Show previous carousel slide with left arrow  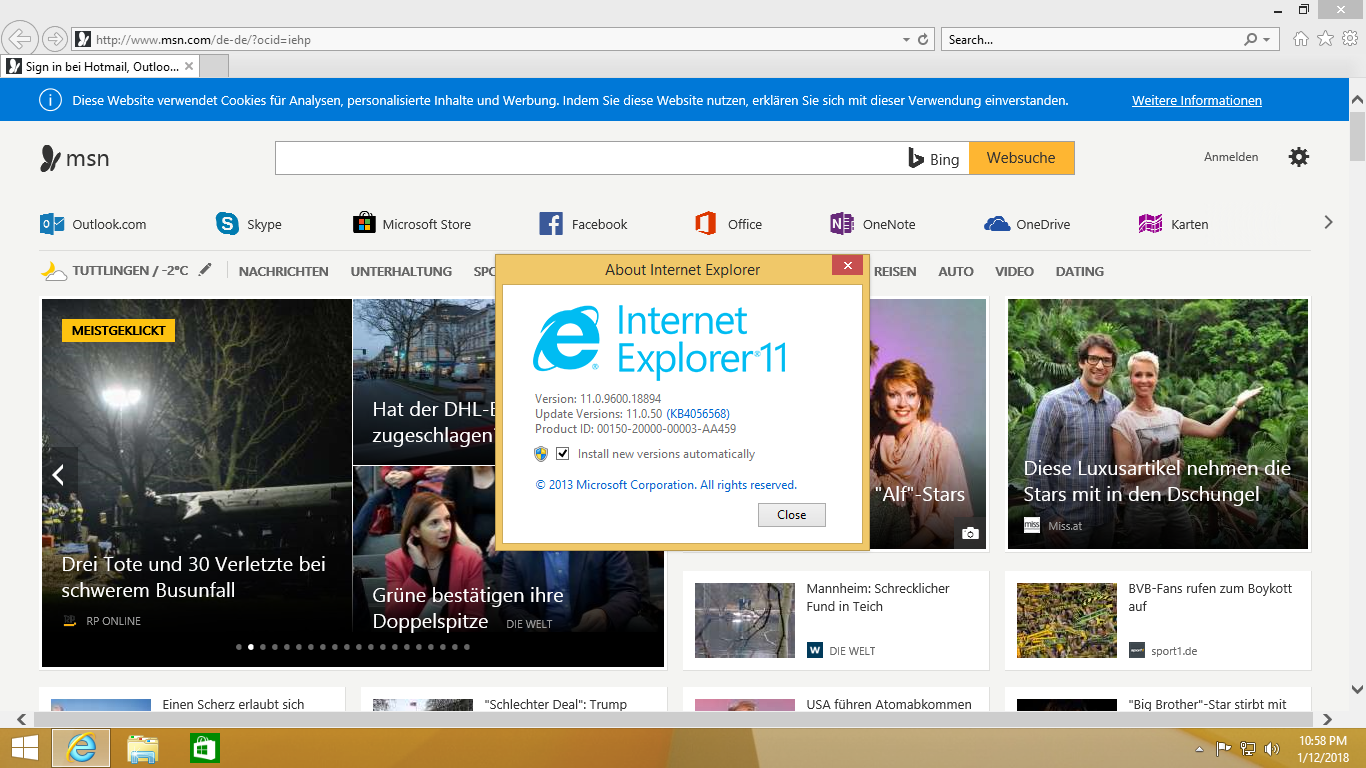(59, 474)
